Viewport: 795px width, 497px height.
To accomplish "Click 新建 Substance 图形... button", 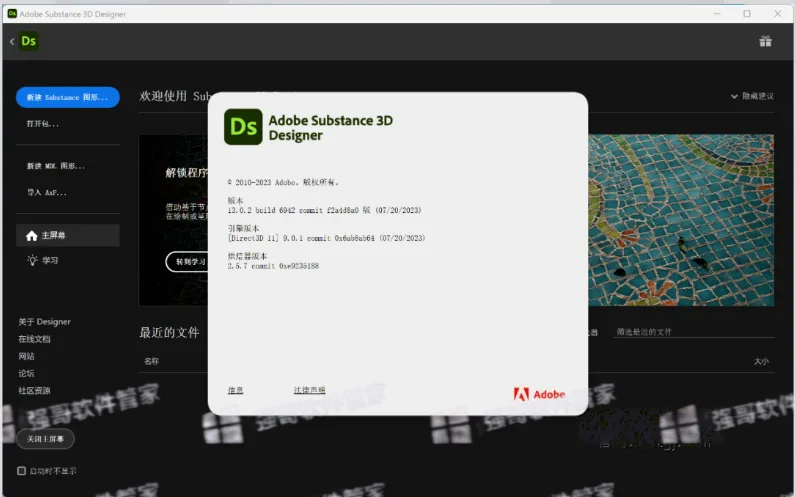I will (68, 97).
